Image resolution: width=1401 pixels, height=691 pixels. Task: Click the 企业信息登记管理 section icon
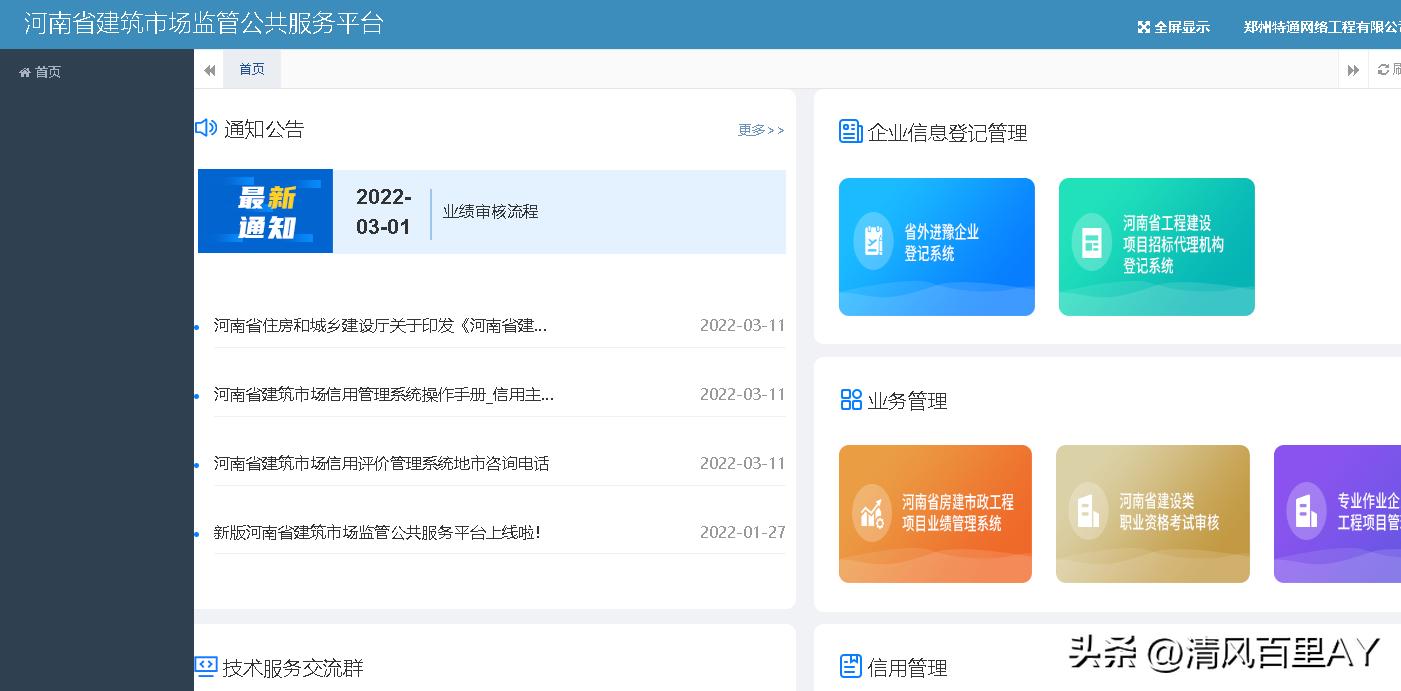(x=851, y=130)
